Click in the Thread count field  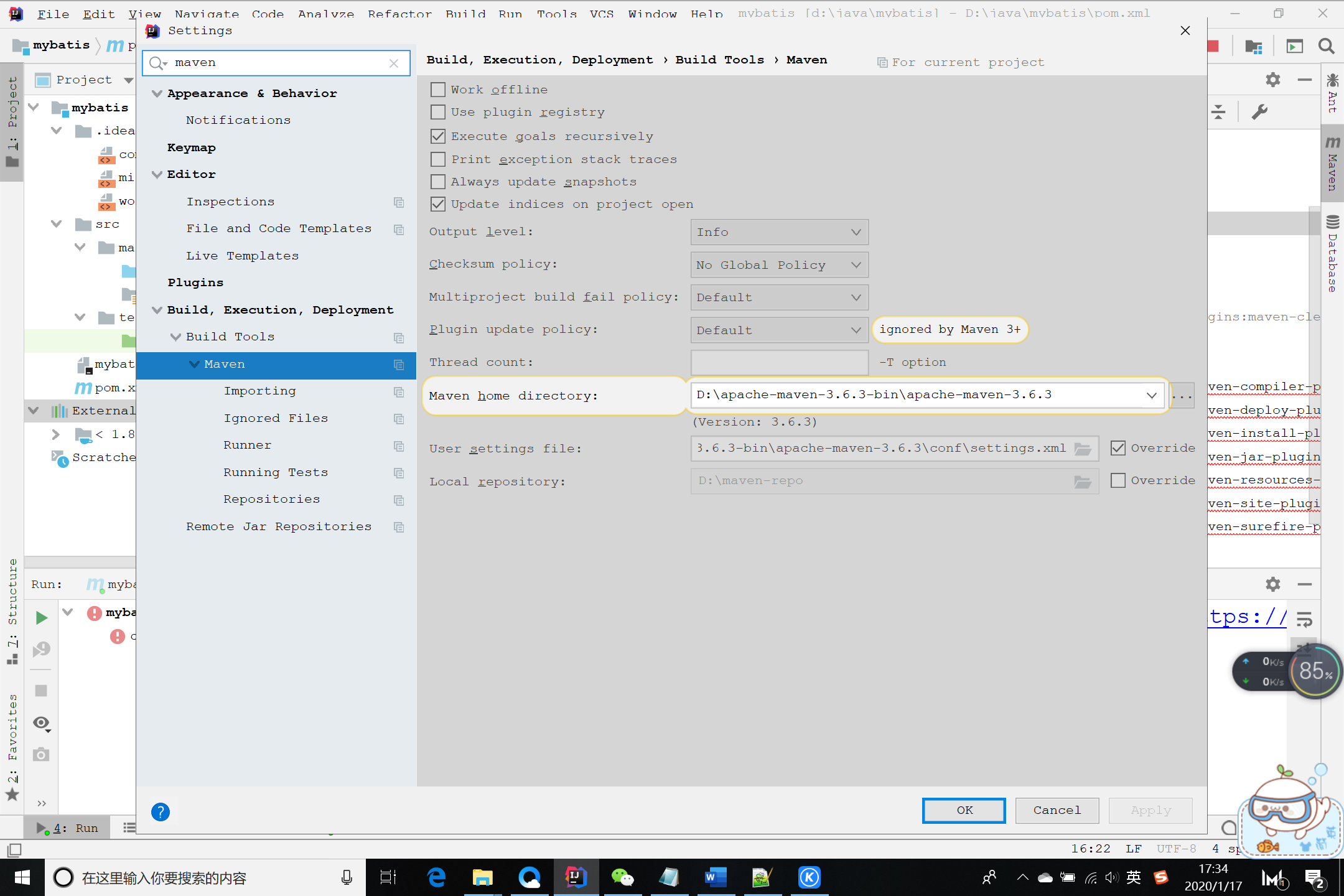pyautogui.click(x=779, y=362)
